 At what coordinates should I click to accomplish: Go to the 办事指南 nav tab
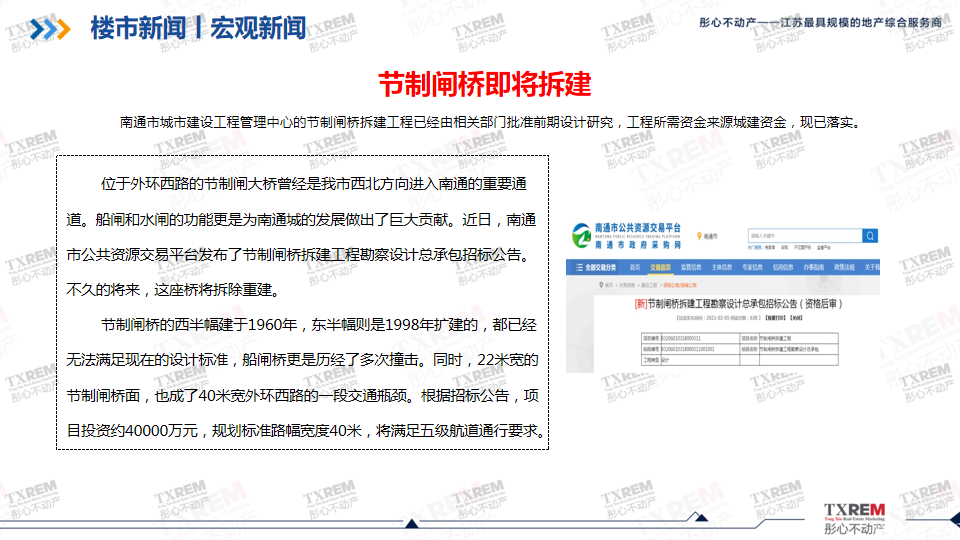(814, 267)
